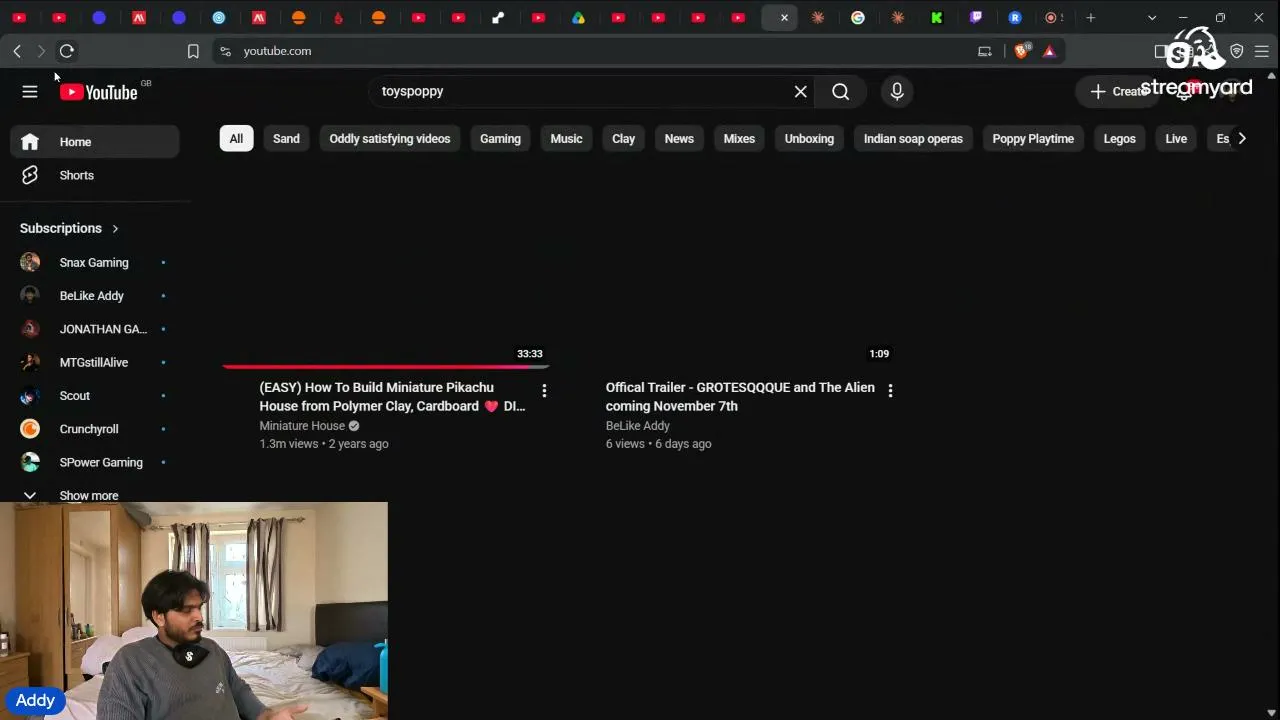This screenshot has width=1280, height=720.
Task: Switch to the green K Kick tab
Action: tap(937, 17)
